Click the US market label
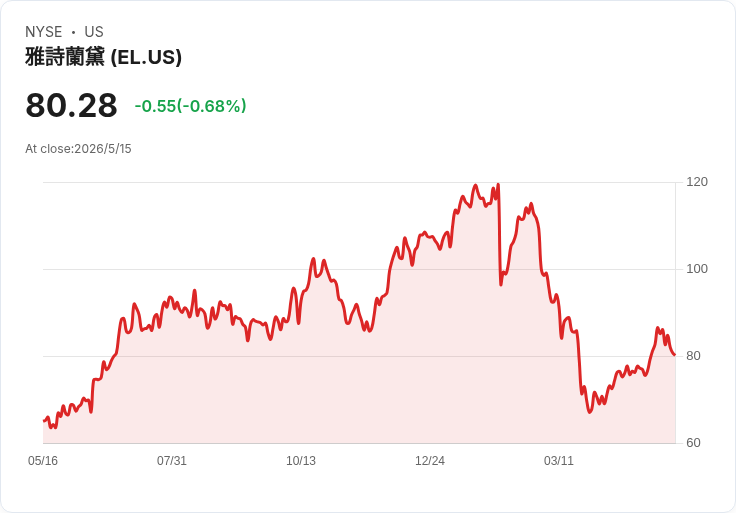This screenshot has width=736, height=513. [94, 32]
